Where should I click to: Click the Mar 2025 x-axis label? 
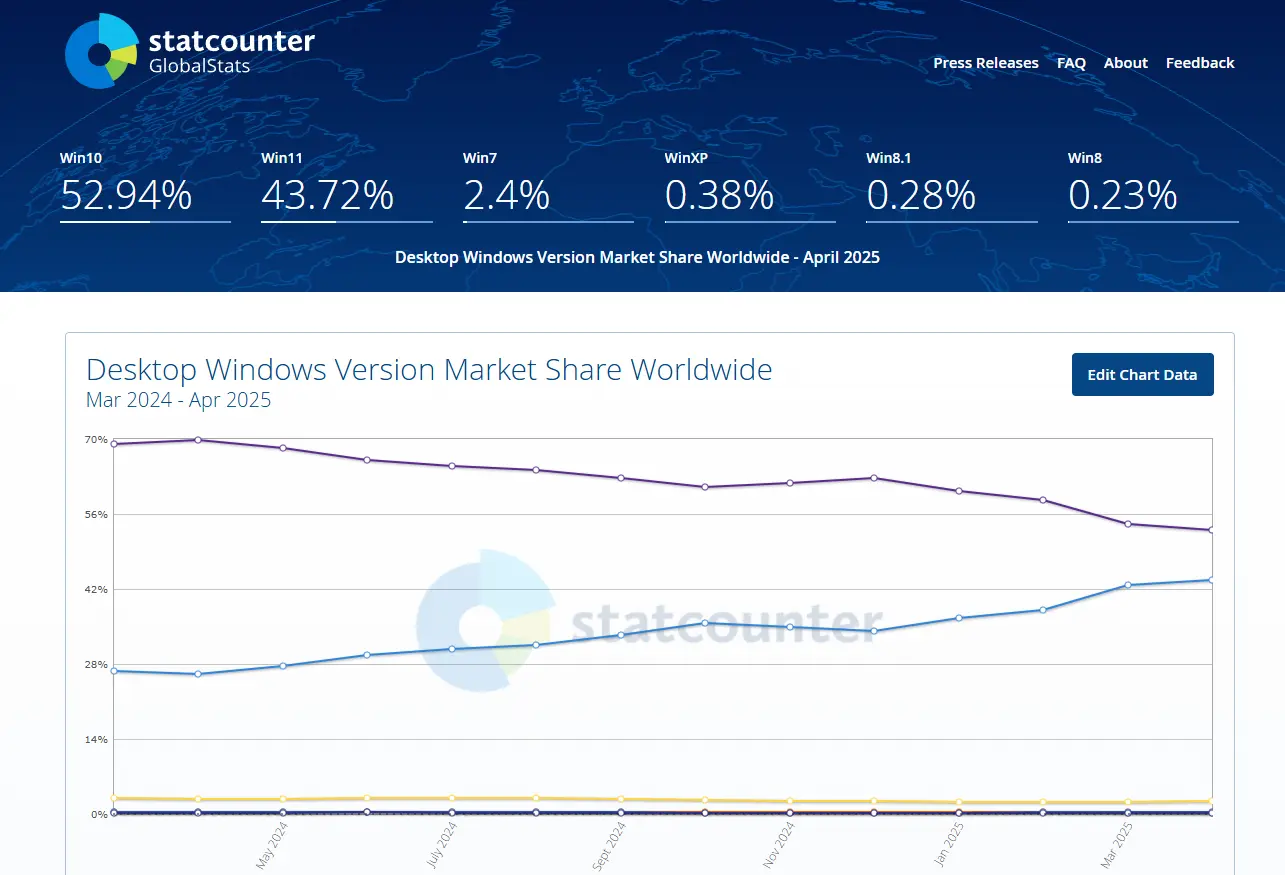pyautogui.click(x=1117, y=846)
